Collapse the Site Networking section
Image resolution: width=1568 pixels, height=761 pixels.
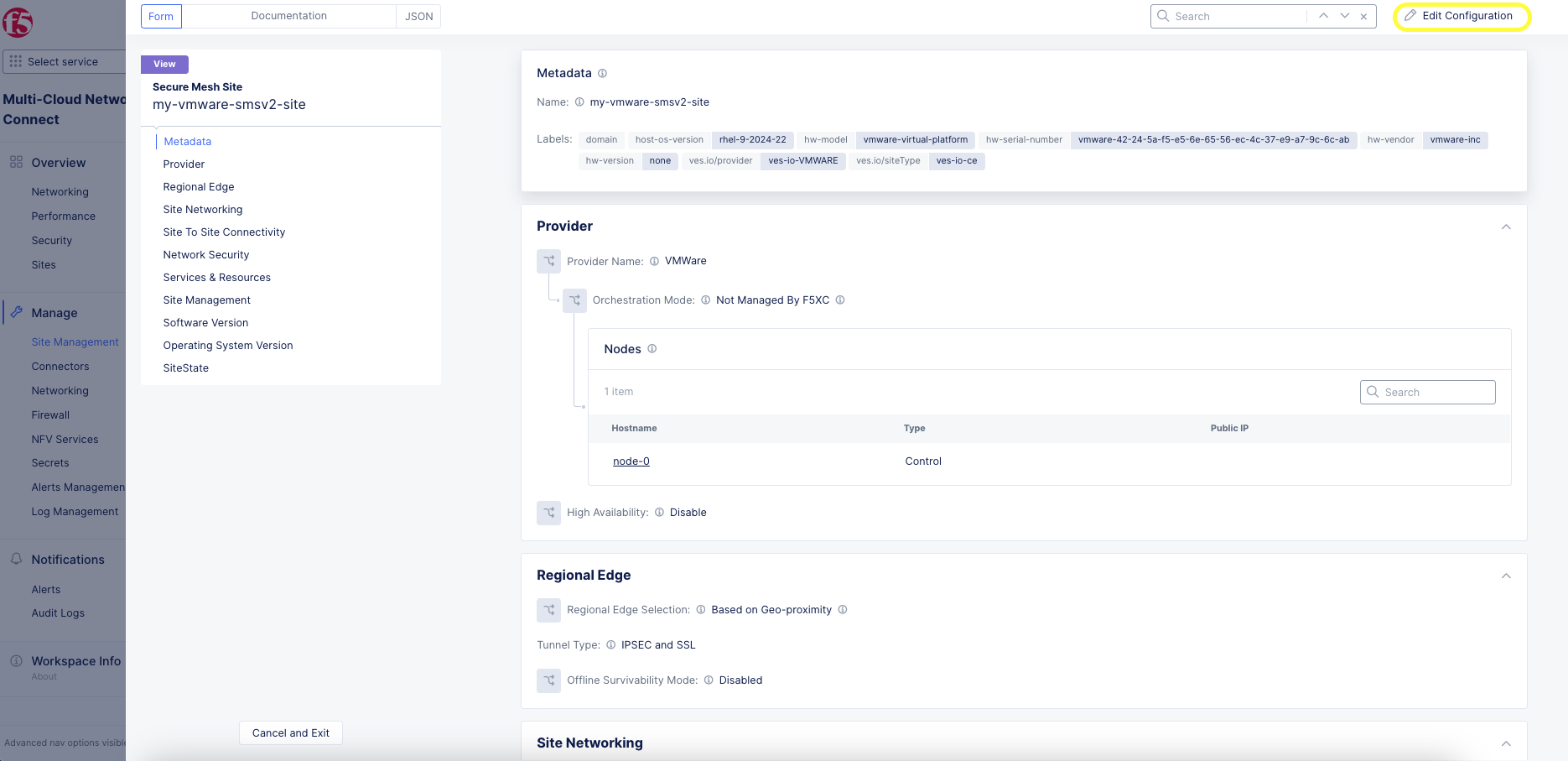click(x=1506, y=743)
